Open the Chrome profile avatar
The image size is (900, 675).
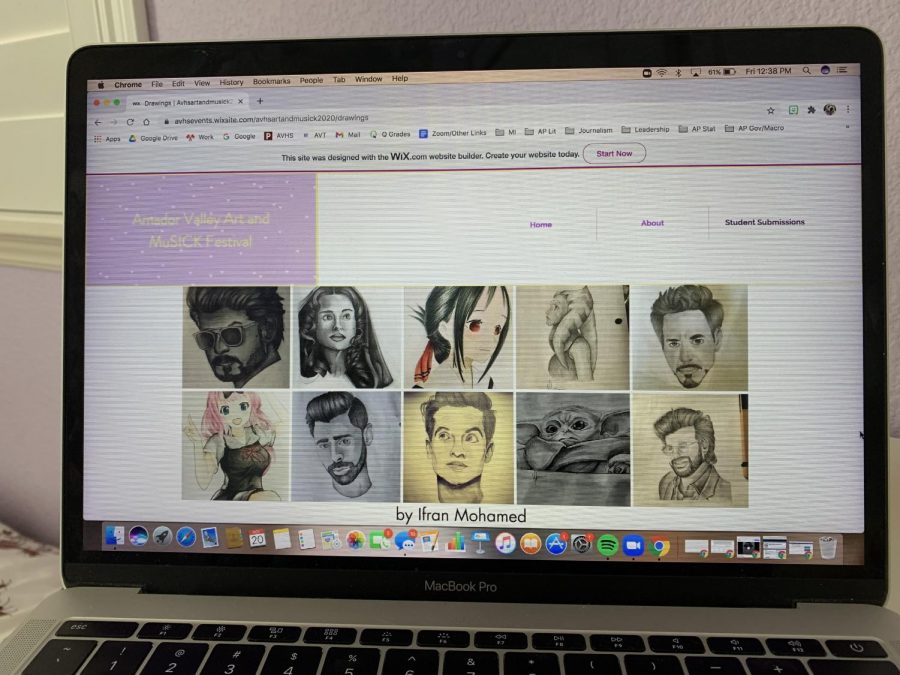[829, 109]
